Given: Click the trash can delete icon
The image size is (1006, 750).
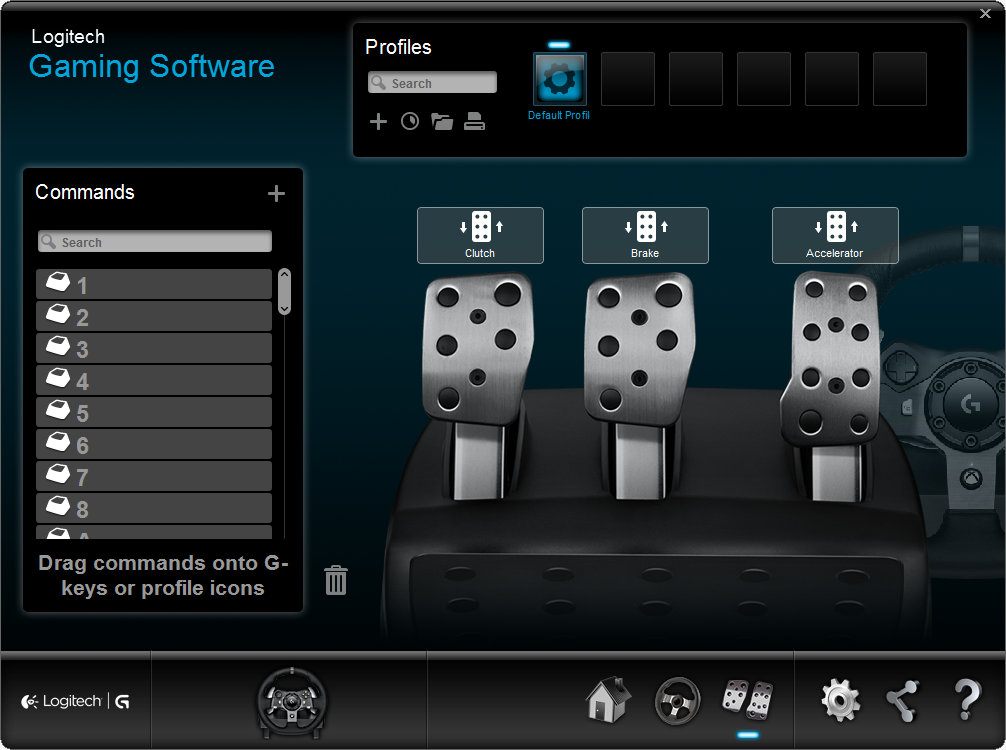Looking at the screenshot, I should (336, 580).
